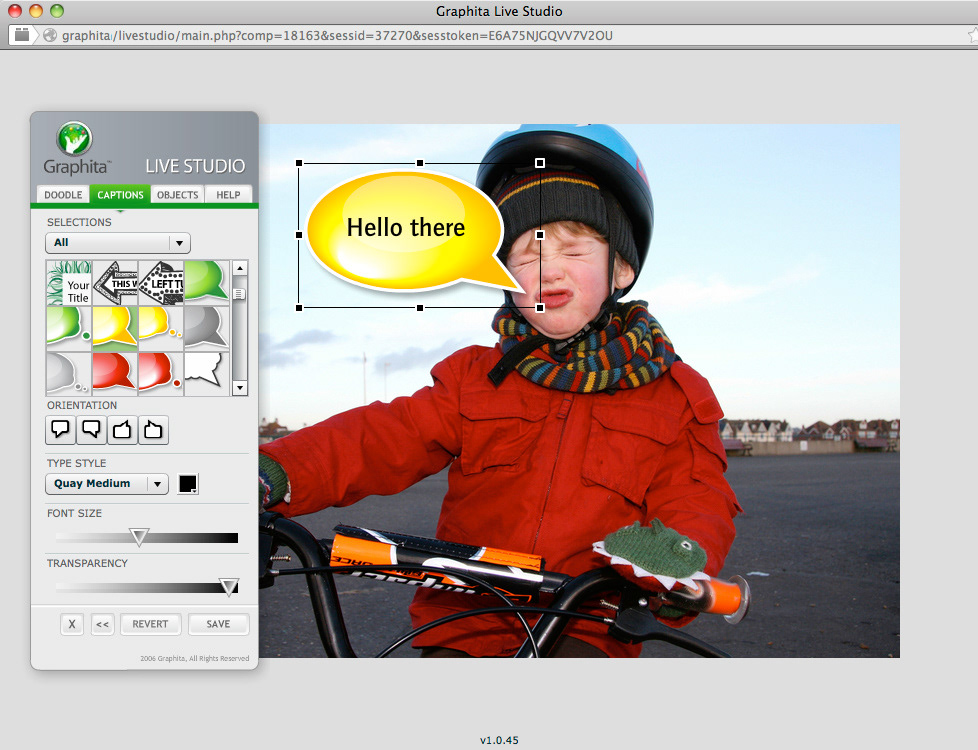Screen dimensions: 978x750
Task: Pick the green speech bubble with tail
Action: click(206, 283)
